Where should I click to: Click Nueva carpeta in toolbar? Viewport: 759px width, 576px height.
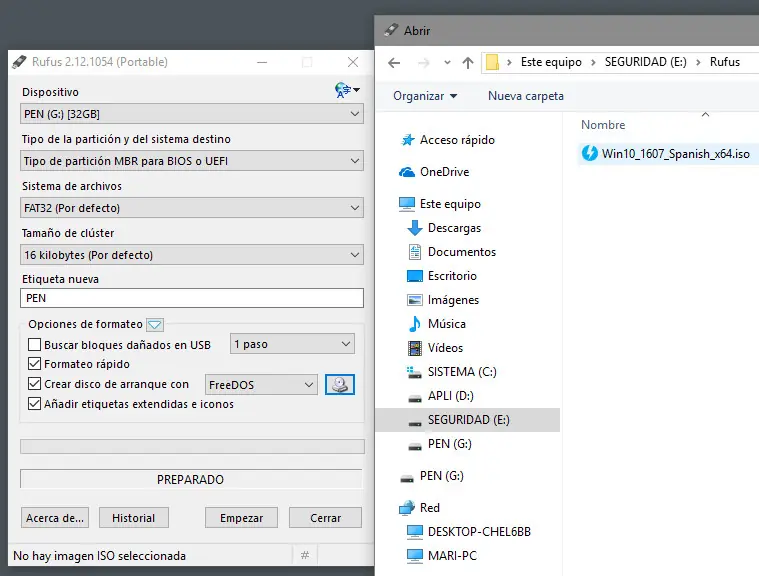526,96
